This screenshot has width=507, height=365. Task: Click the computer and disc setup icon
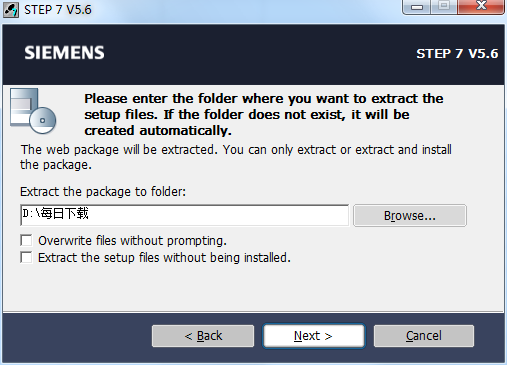[33, 111]
